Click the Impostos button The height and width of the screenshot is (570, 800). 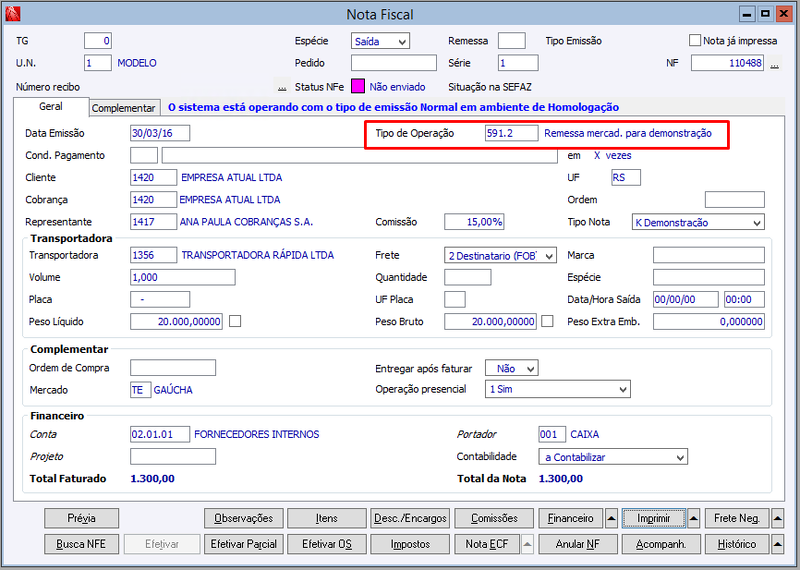coord(410,544)
